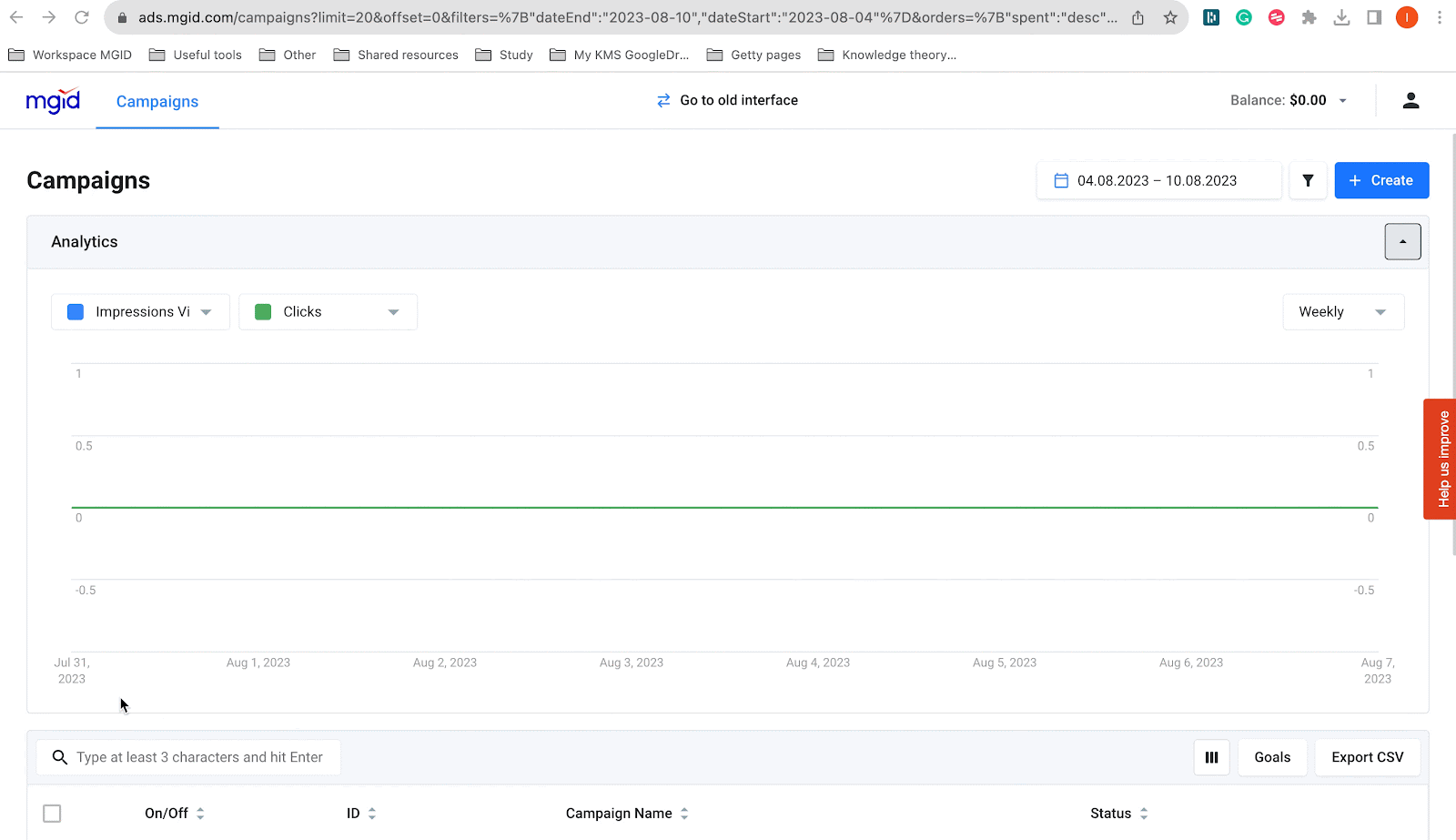
Task: Click the search magnifier icon
Action: point(59,757)
